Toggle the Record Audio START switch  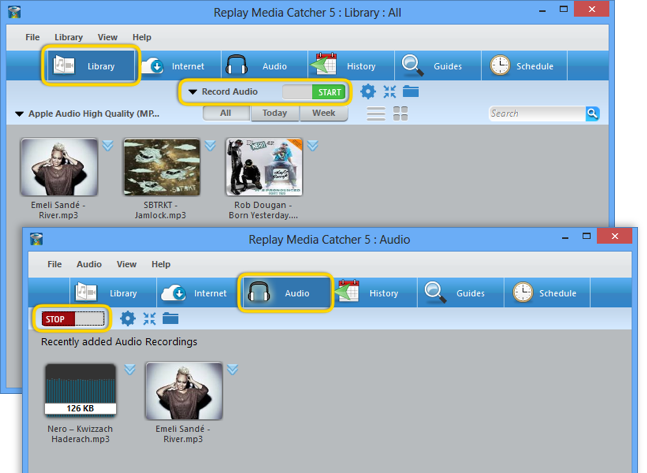(314, 92)
